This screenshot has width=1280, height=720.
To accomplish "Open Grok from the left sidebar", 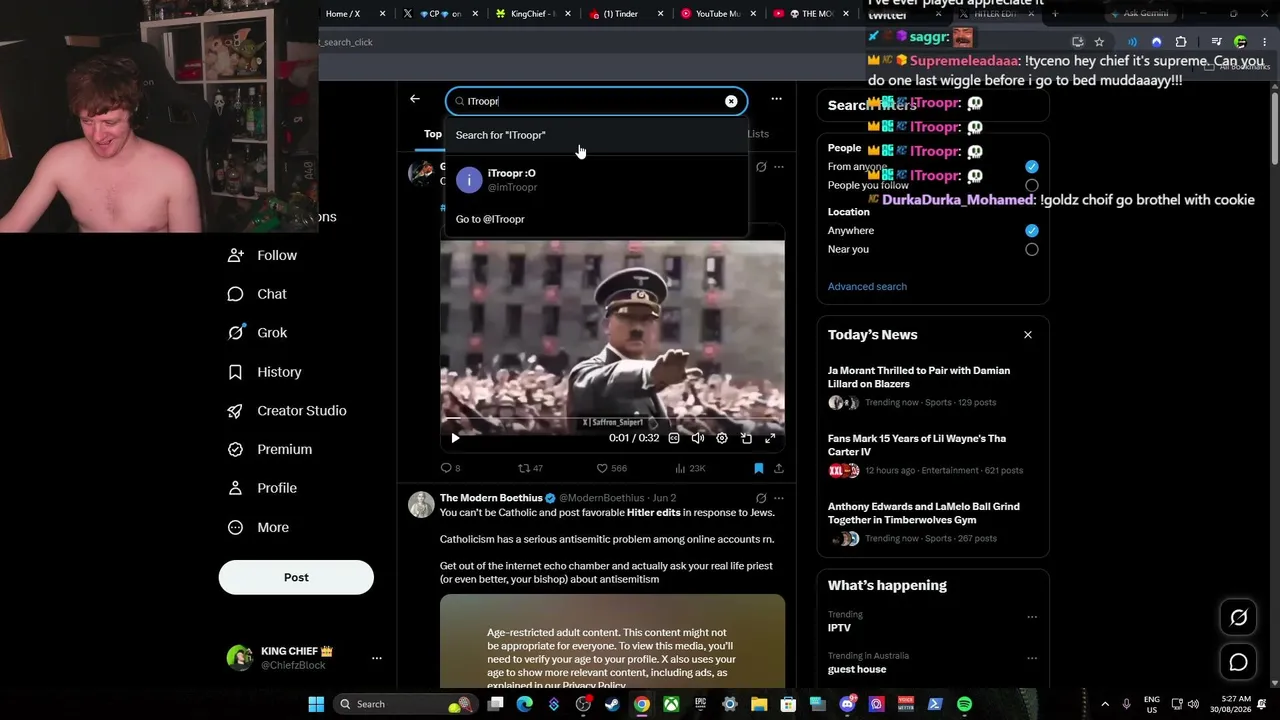I will pyautogui.click(x=257, y=333).
